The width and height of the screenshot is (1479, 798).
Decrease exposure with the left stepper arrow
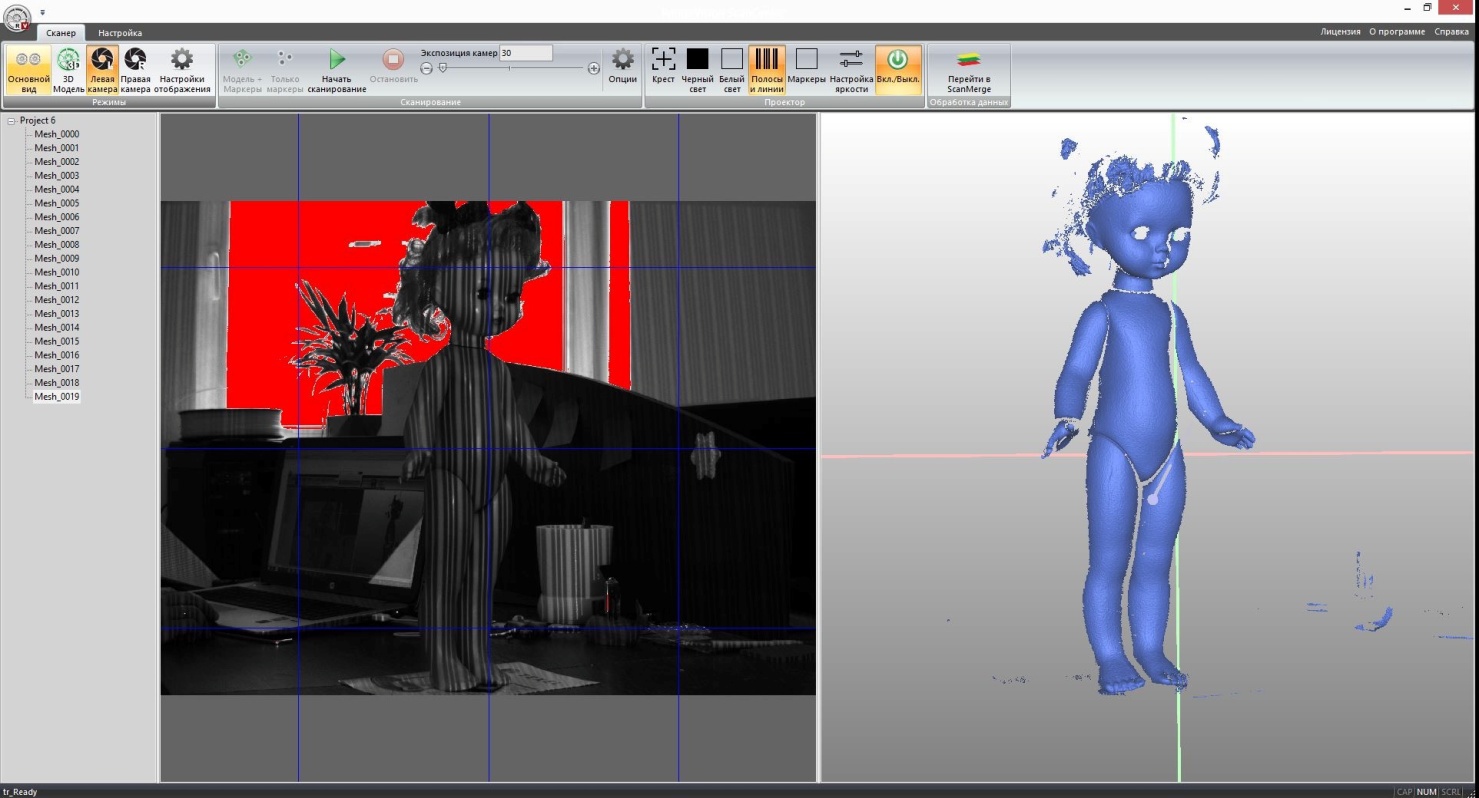coord(426,68)
